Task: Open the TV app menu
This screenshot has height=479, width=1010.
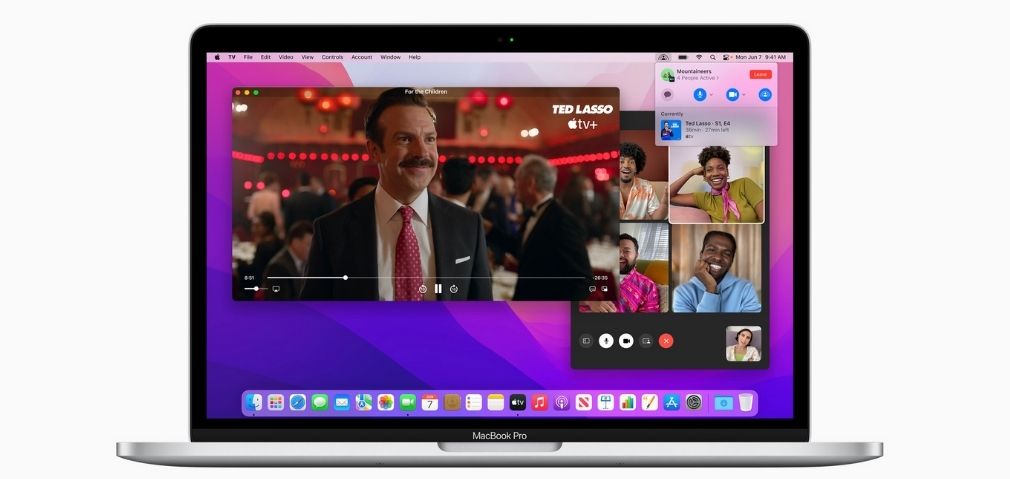Action: click(231, 57)
